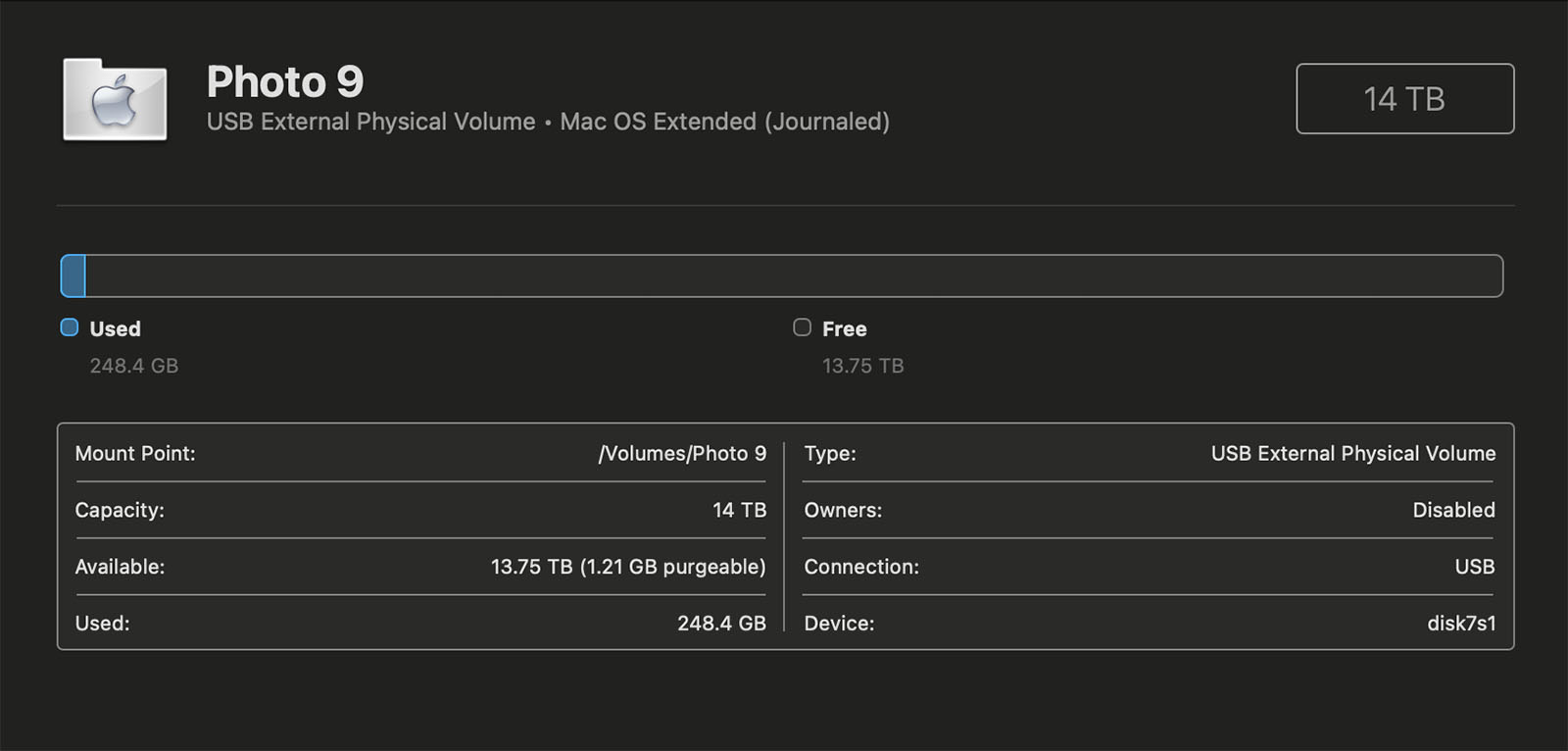Click the Photo 9 drive icon
Image resolution: width=1568 pixels, height=751 pixels.
coord(115,99)
